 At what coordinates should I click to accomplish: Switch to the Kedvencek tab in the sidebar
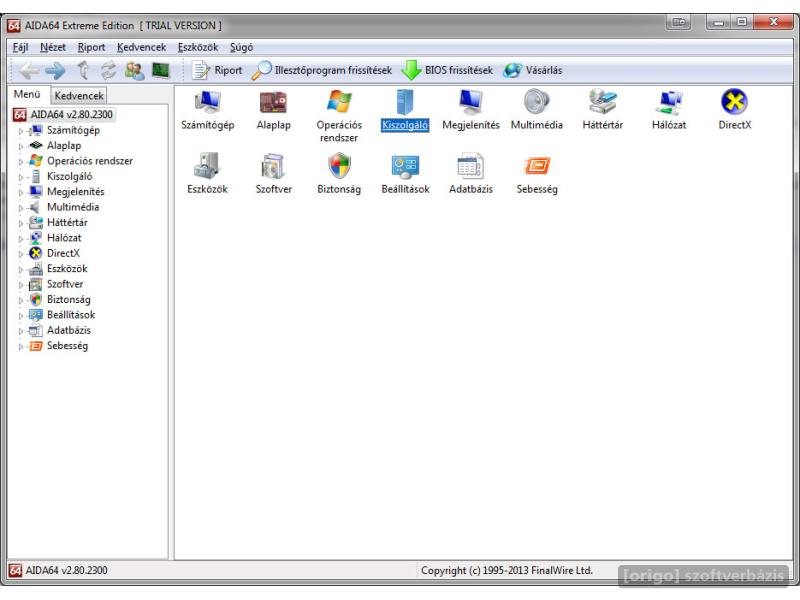tap(79, 95)
